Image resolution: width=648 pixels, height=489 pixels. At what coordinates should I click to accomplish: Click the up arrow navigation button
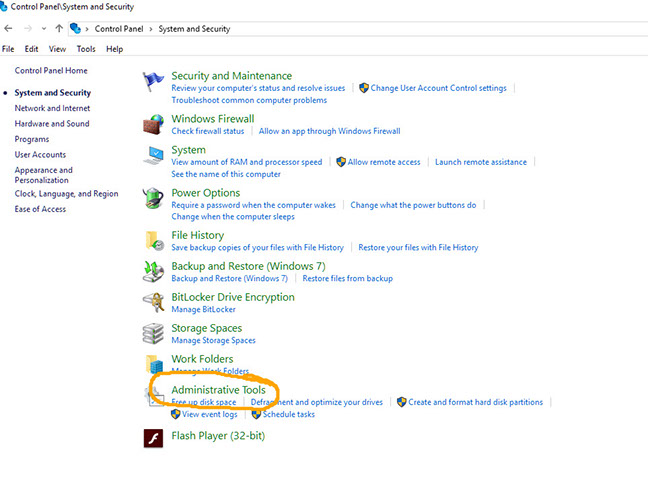coord(59,29)
